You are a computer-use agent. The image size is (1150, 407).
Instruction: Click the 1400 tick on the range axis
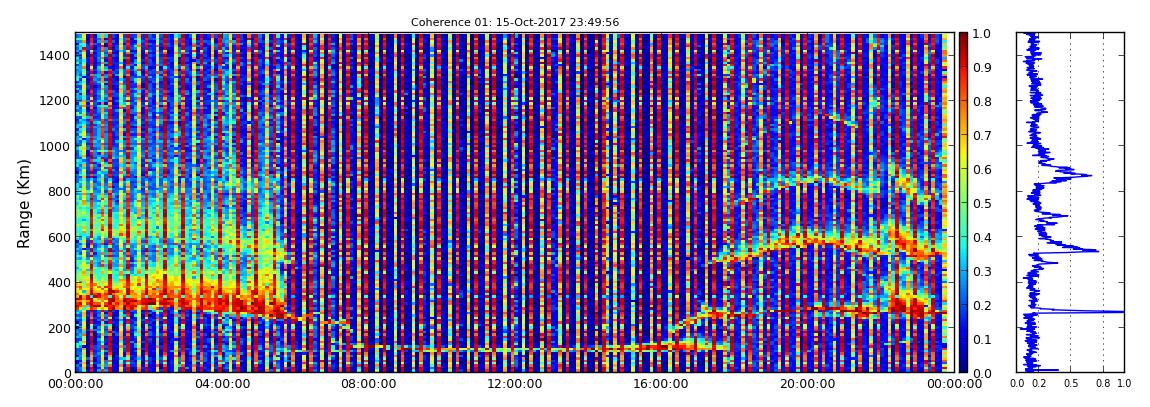point(55,55)
